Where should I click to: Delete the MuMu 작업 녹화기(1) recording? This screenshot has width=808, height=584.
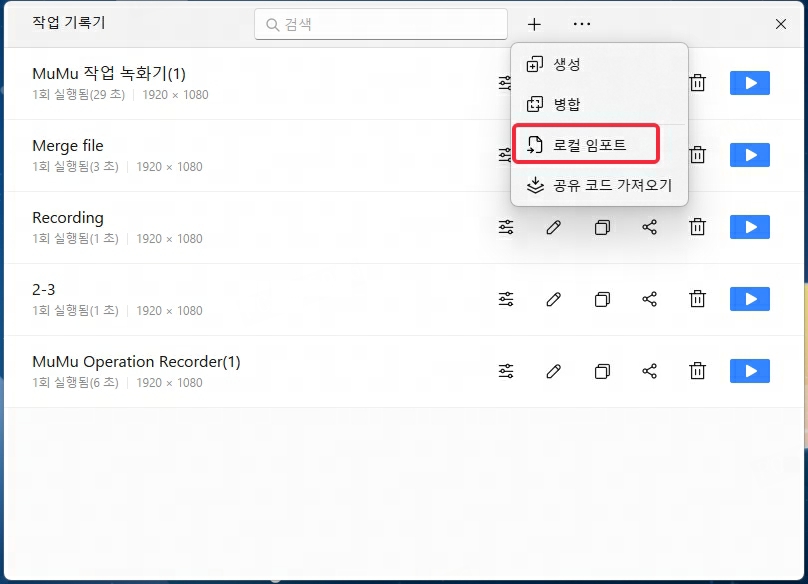coord(697,83)
